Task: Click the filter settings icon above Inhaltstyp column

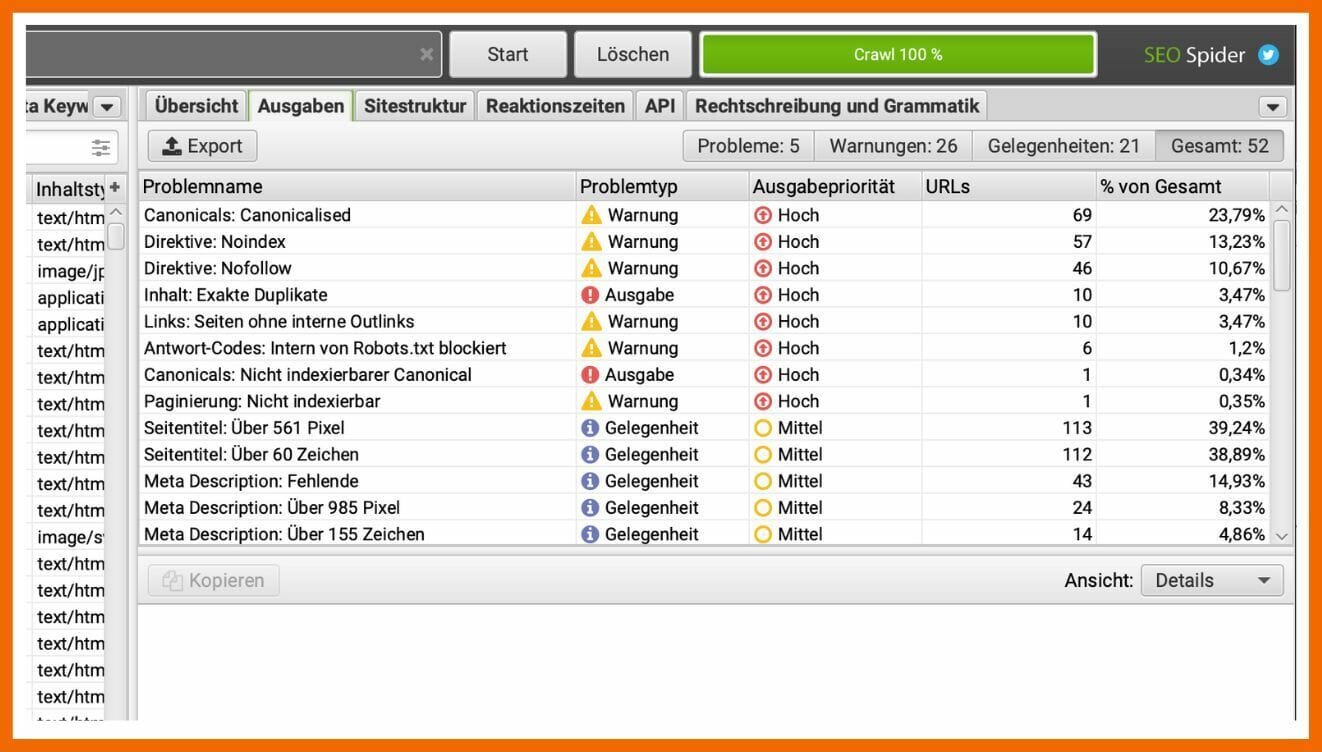Action: pos(100,146)
